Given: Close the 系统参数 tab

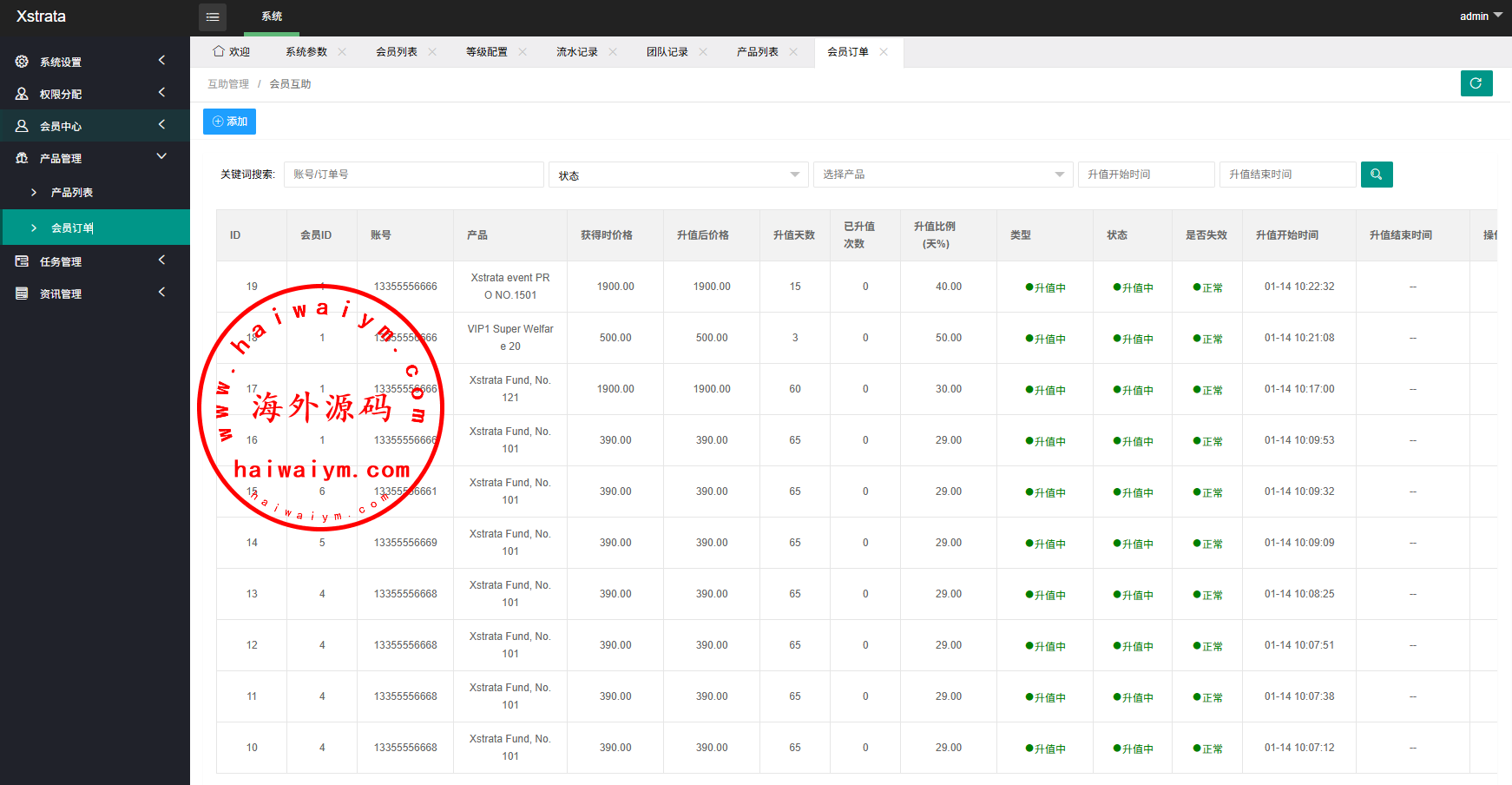Looking at the screenshot, I should [342, 52].
